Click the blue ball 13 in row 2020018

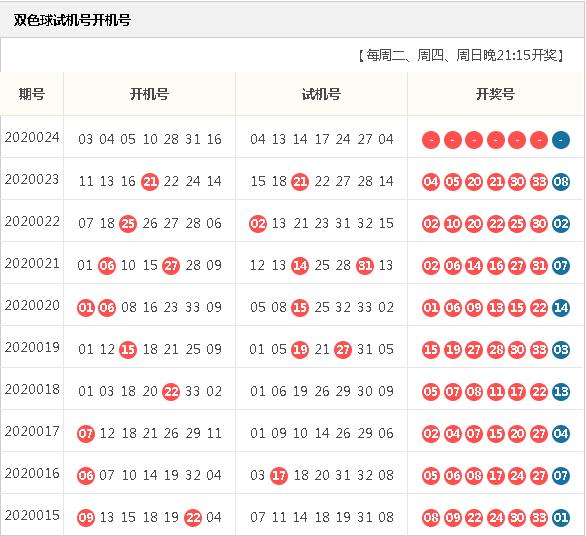pyautogui.click(x=561, y=392)
